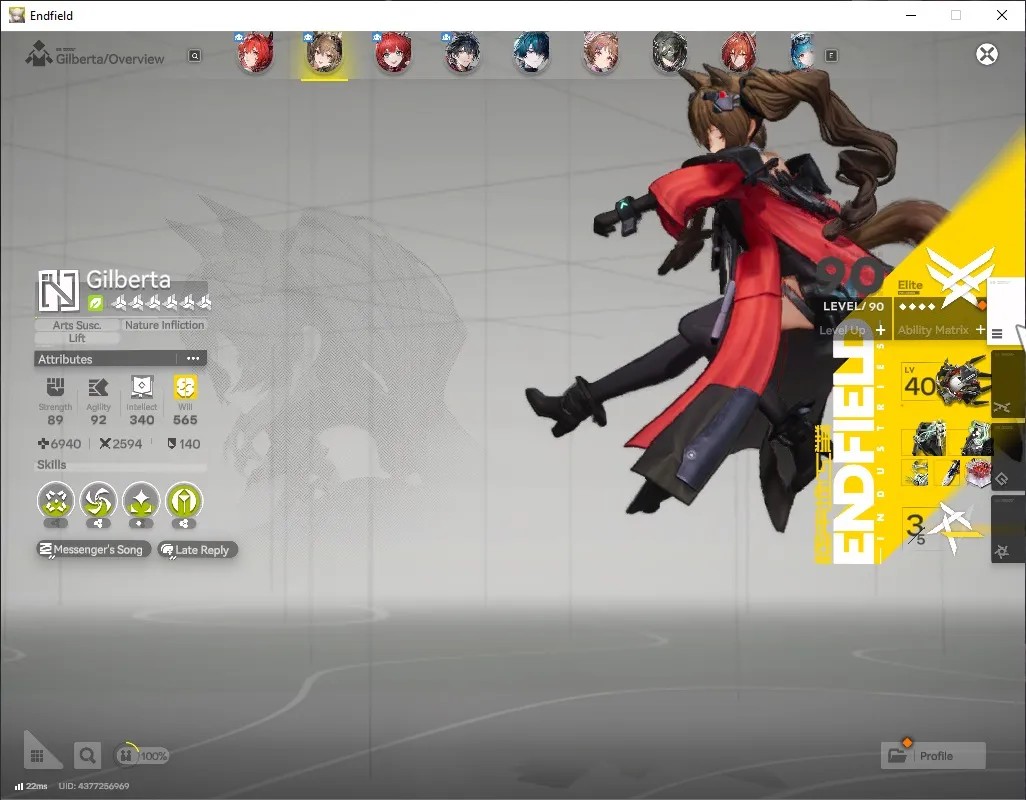Click the Lift tag
This screenshot has height=800, width=1026.
pos(77,338)
